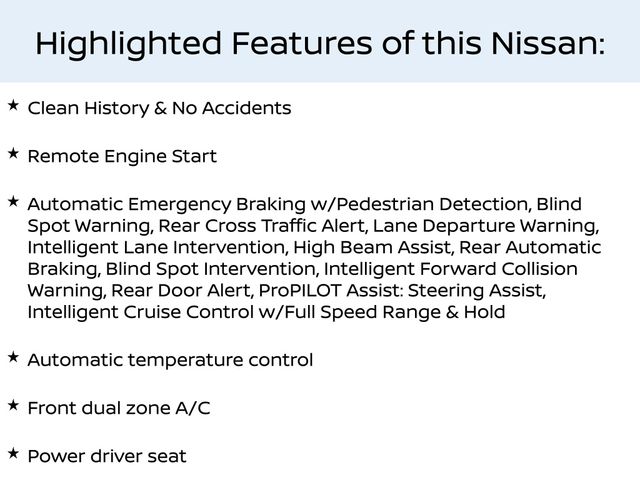Select the Front dual zone A/C text
The image size is (640, 480).
click(119, 408)
